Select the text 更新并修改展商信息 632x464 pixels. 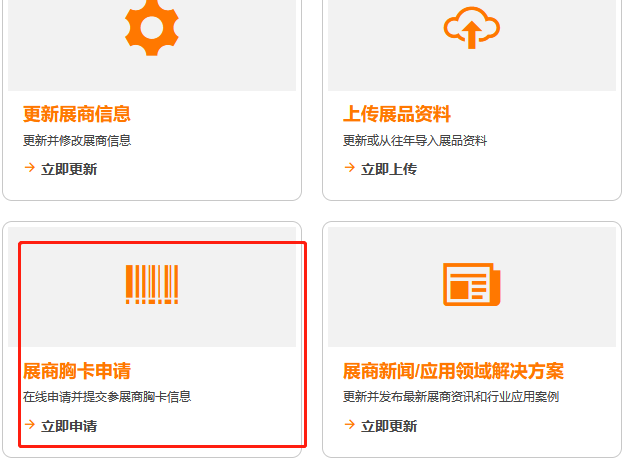77,141
